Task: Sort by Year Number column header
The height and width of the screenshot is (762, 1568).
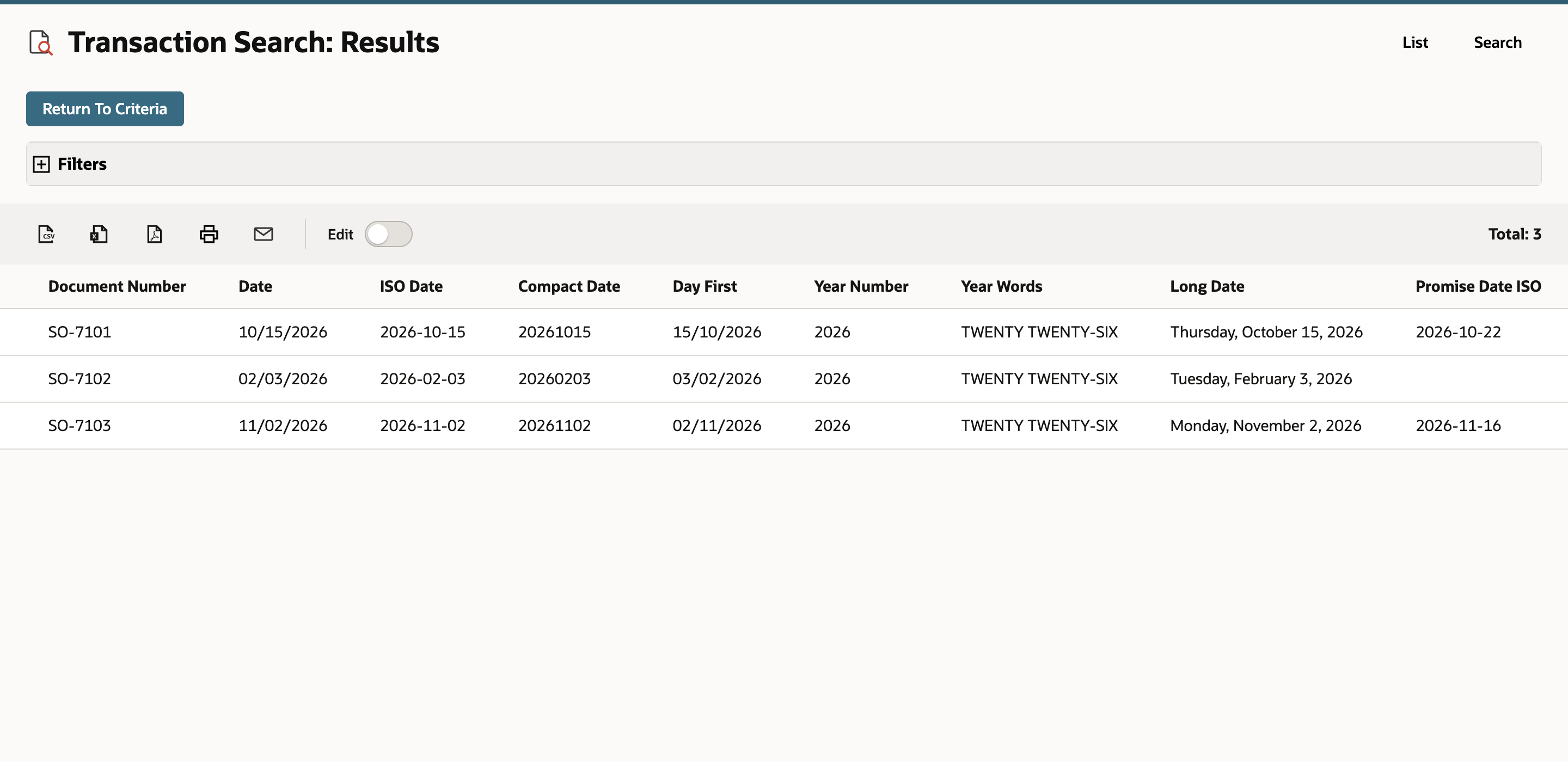Action: [861, 286]
